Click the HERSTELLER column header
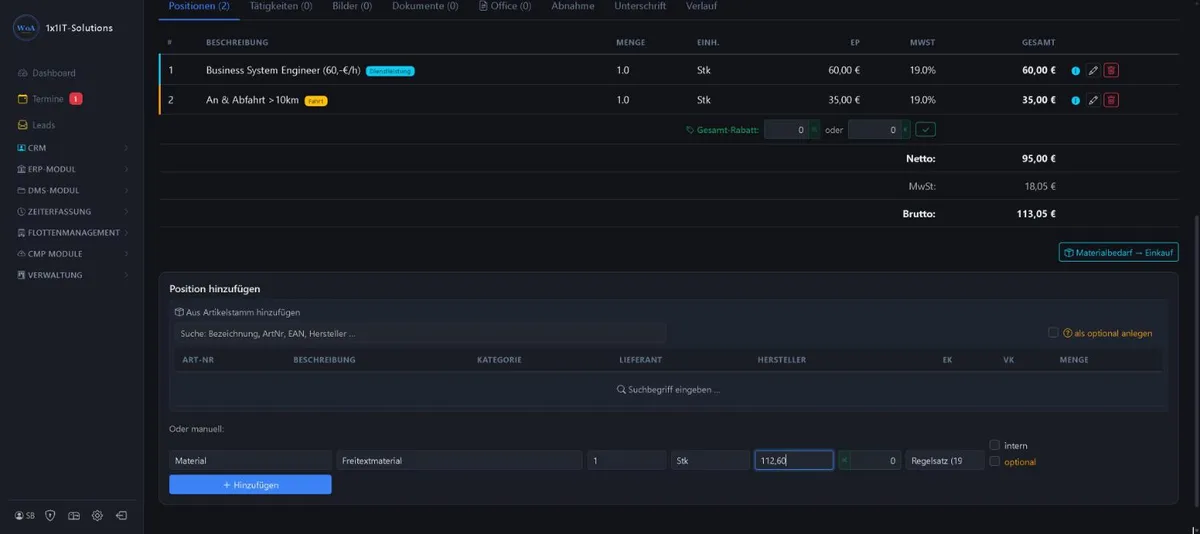The image size is (1200, 534). pos(782,360)
